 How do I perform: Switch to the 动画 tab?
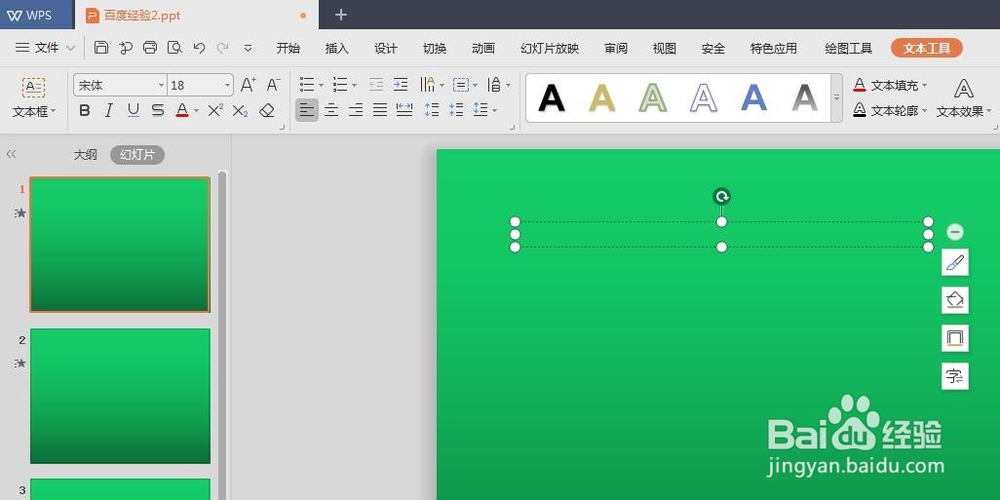coord(483,48)
